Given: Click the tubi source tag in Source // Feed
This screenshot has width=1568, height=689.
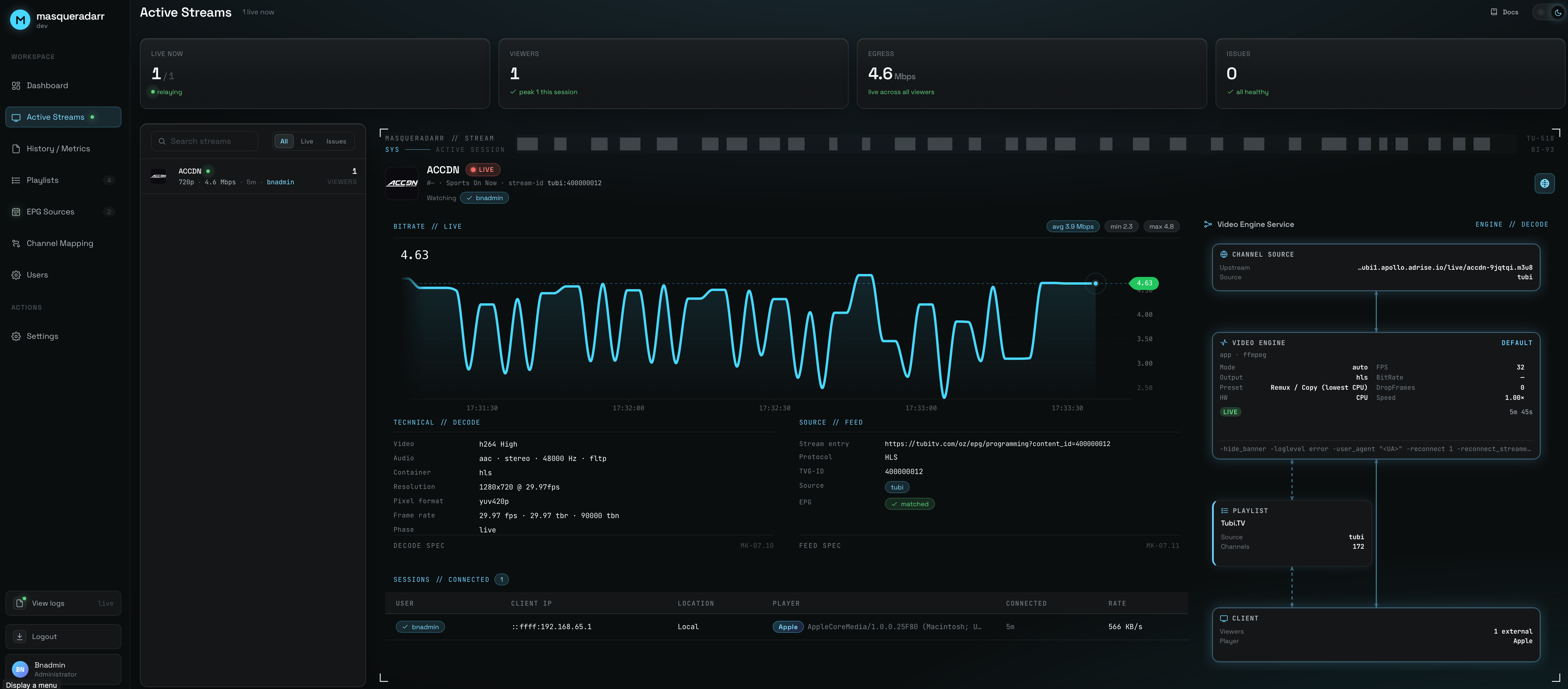Looking at the screenshot, I should pyautogui.click(x=897, y=487).
